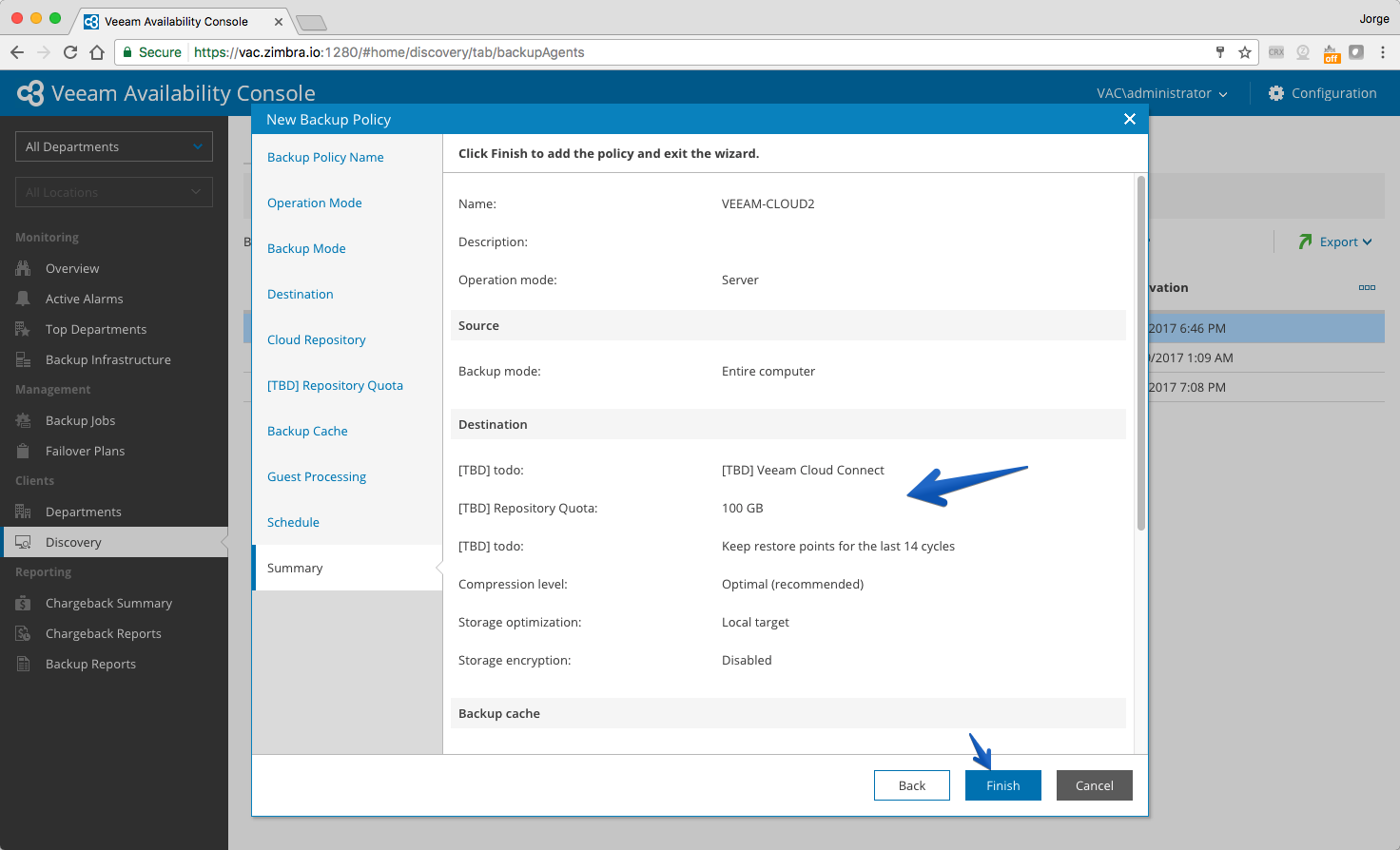Go to Backup Mode wizard step
Viewport: 1400px width, 850px height.
coord(306,248)
